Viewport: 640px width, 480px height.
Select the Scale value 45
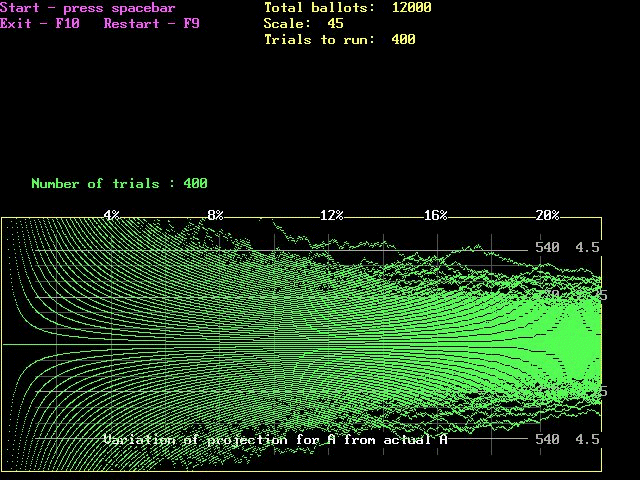(336, 24)
